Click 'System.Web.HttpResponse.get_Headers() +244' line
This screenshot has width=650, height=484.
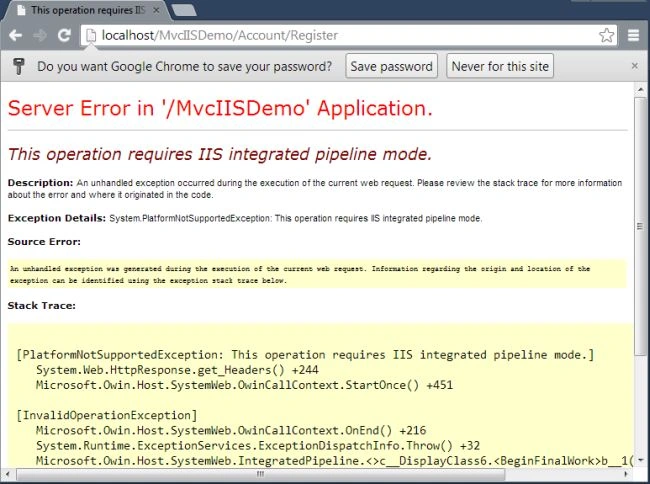click(177, 370)
